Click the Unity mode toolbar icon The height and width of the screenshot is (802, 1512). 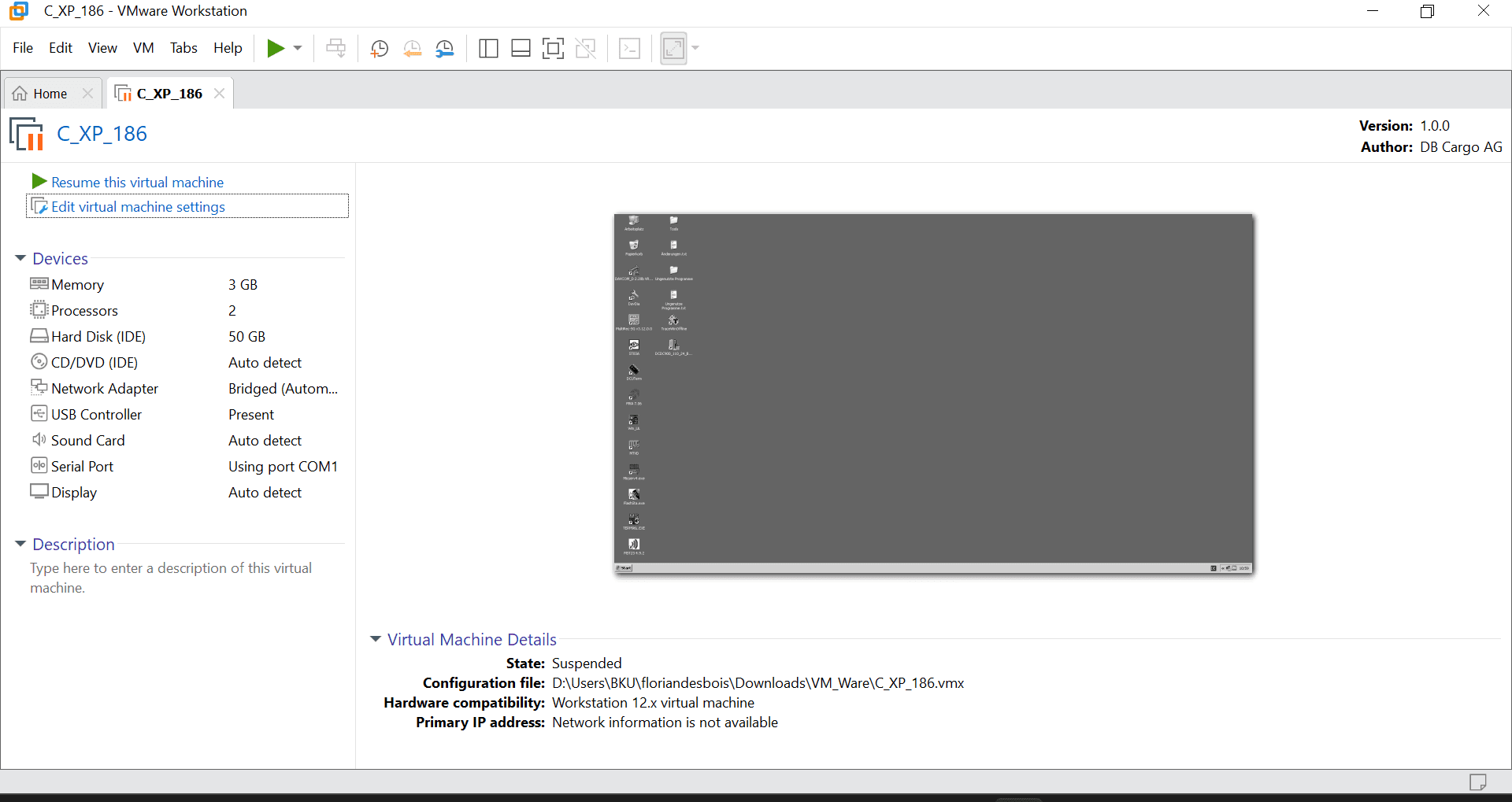(585, 49)
